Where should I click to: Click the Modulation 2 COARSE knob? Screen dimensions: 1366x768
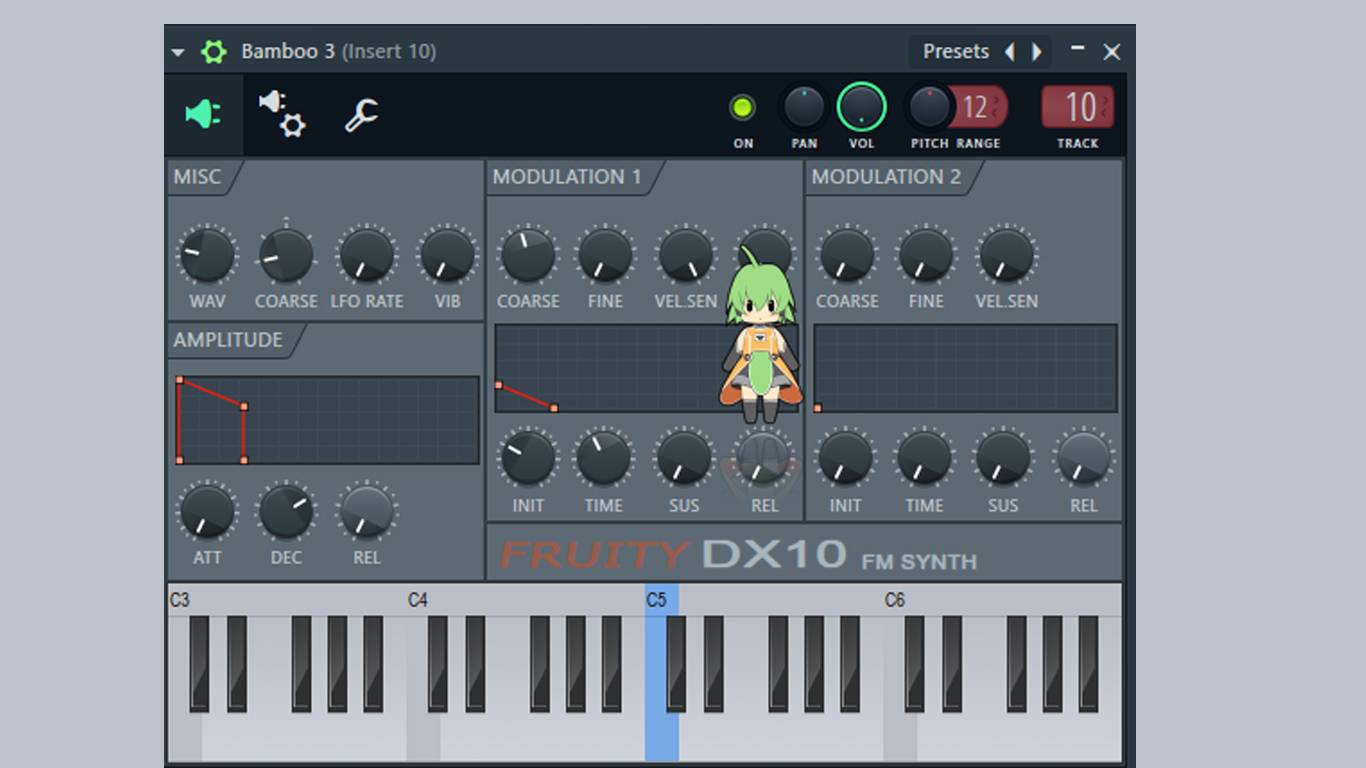846,255
